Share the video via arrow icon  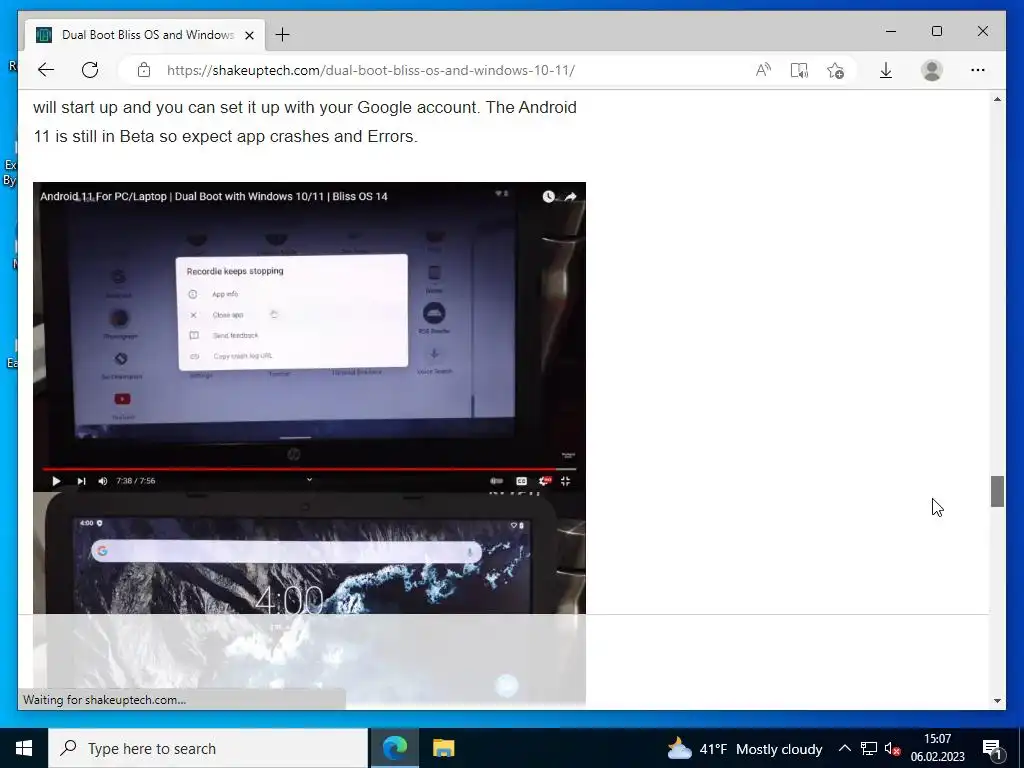pyautogui.click(x=570, y=197)
